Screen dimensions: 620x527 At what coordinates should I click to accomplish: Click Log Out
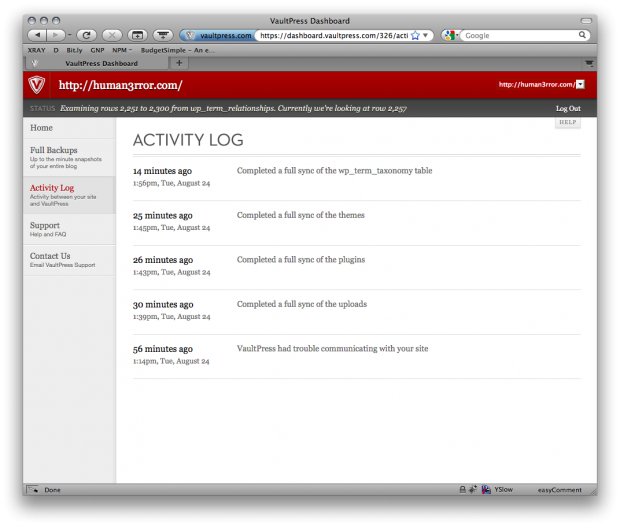pos(568,108)
